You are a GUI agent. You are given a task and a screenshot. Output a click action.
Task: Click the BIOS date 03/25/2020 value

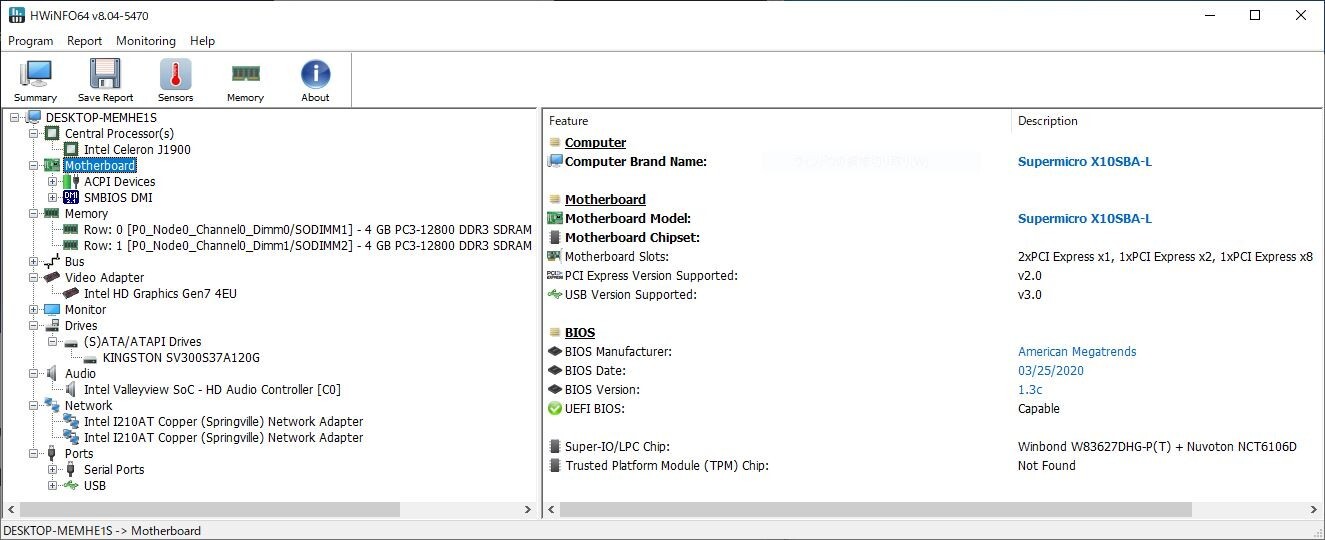1051,370
